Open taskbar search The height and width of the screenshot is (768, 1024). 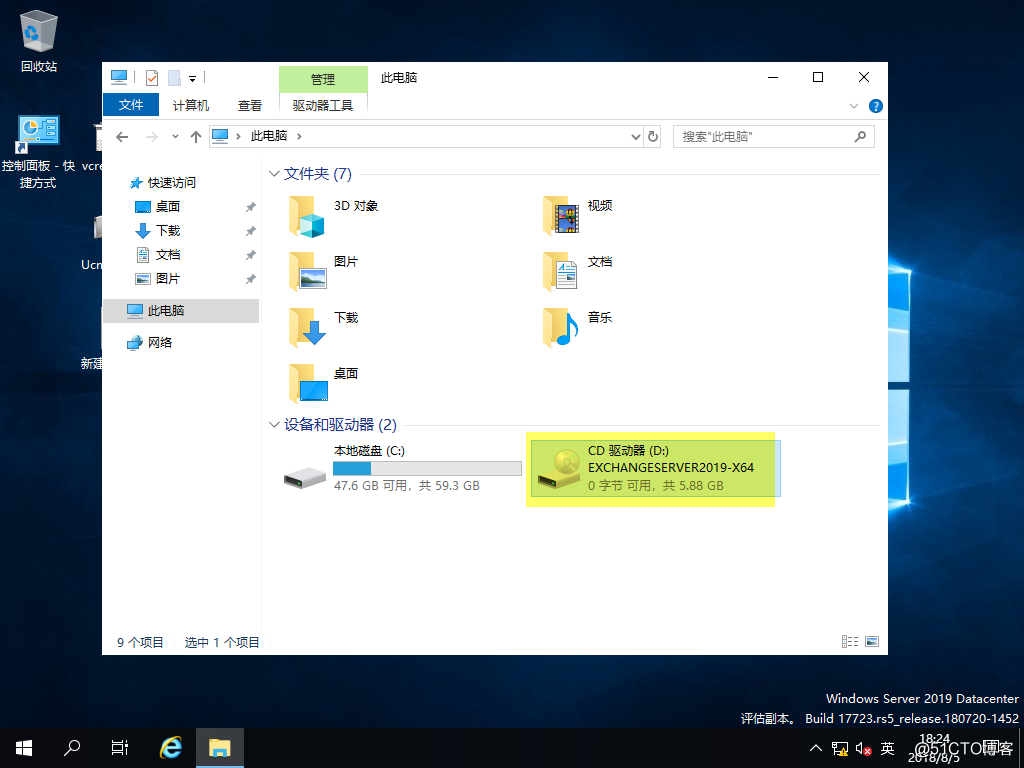[72, 748]
